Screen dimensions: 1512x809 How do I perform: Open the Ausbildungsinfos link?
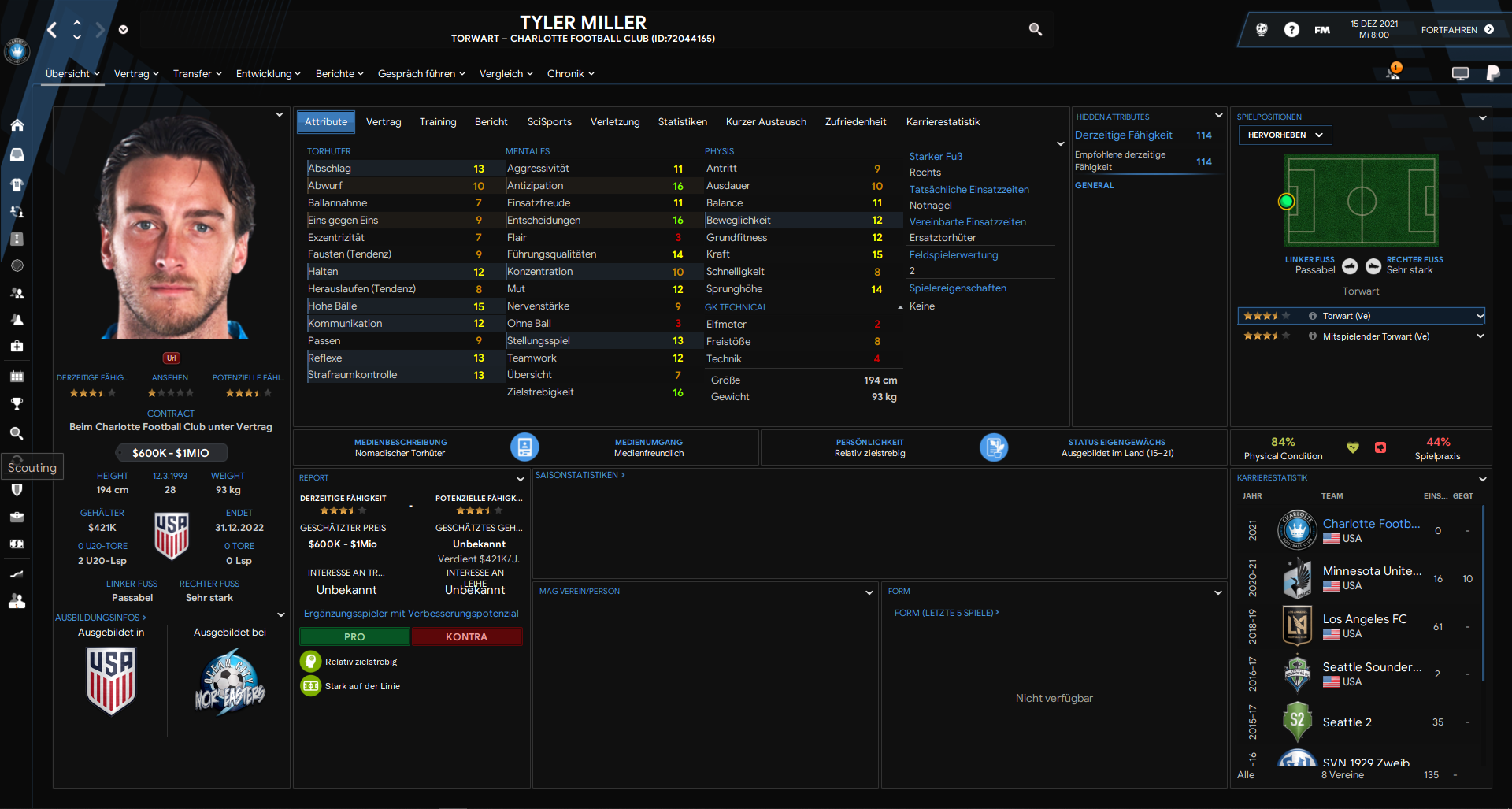coord(101,618)
